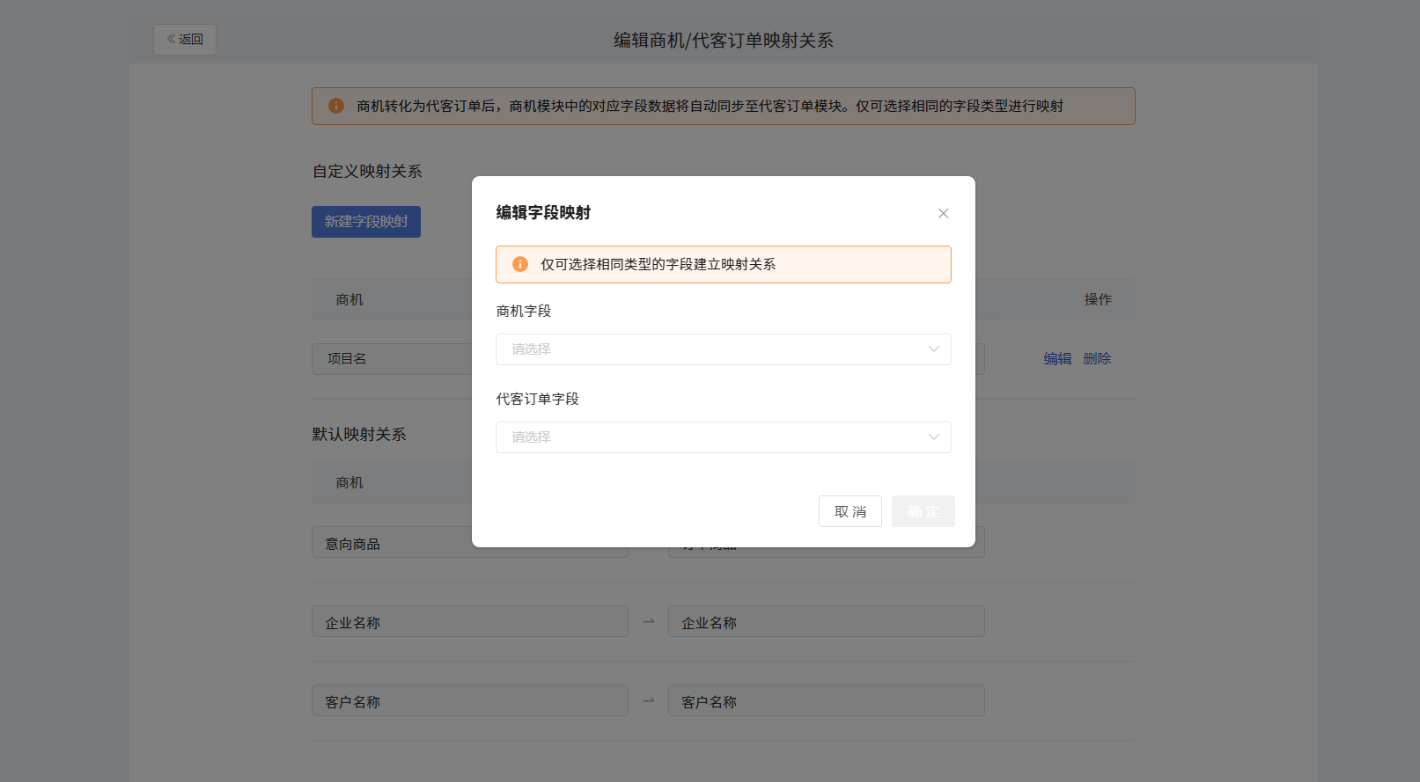Click the right 客户名称 field
The image size is (1420, 782).
[826, 700]
